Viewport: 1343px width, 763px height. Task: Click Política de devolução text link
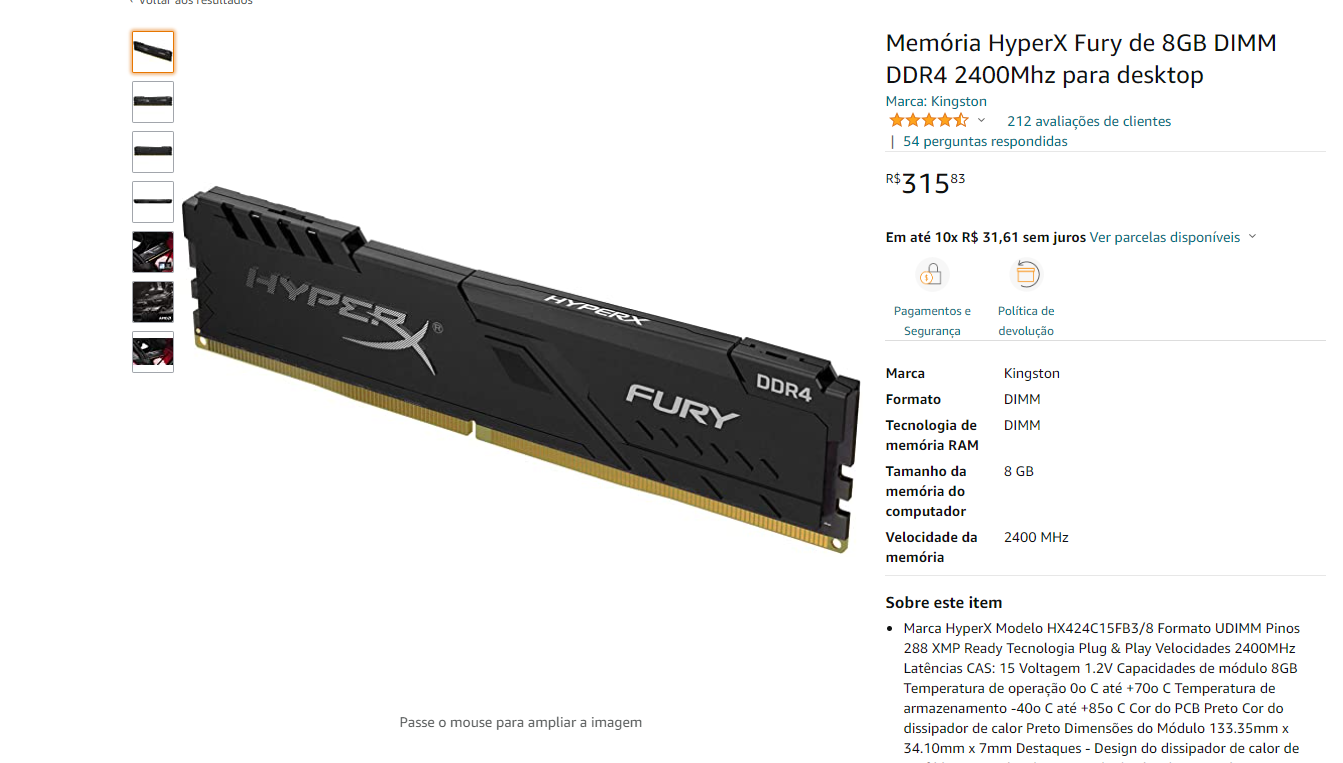[1026, 321]
